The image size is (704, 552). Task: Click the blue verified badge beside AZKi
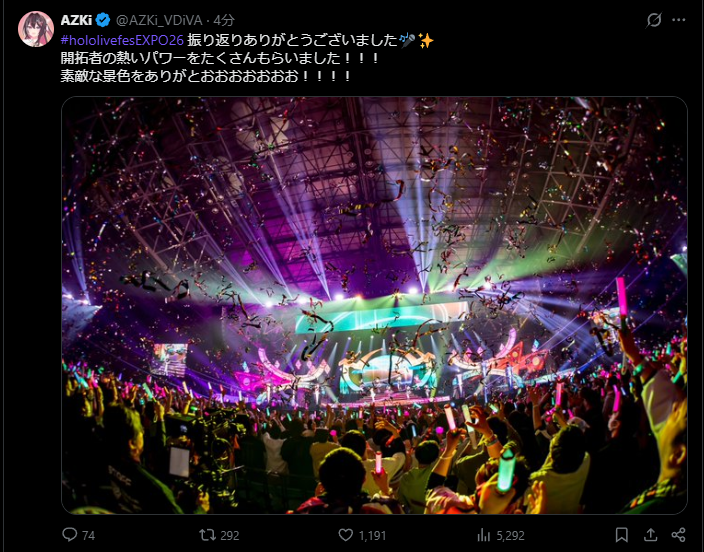[x=103, y=20]
